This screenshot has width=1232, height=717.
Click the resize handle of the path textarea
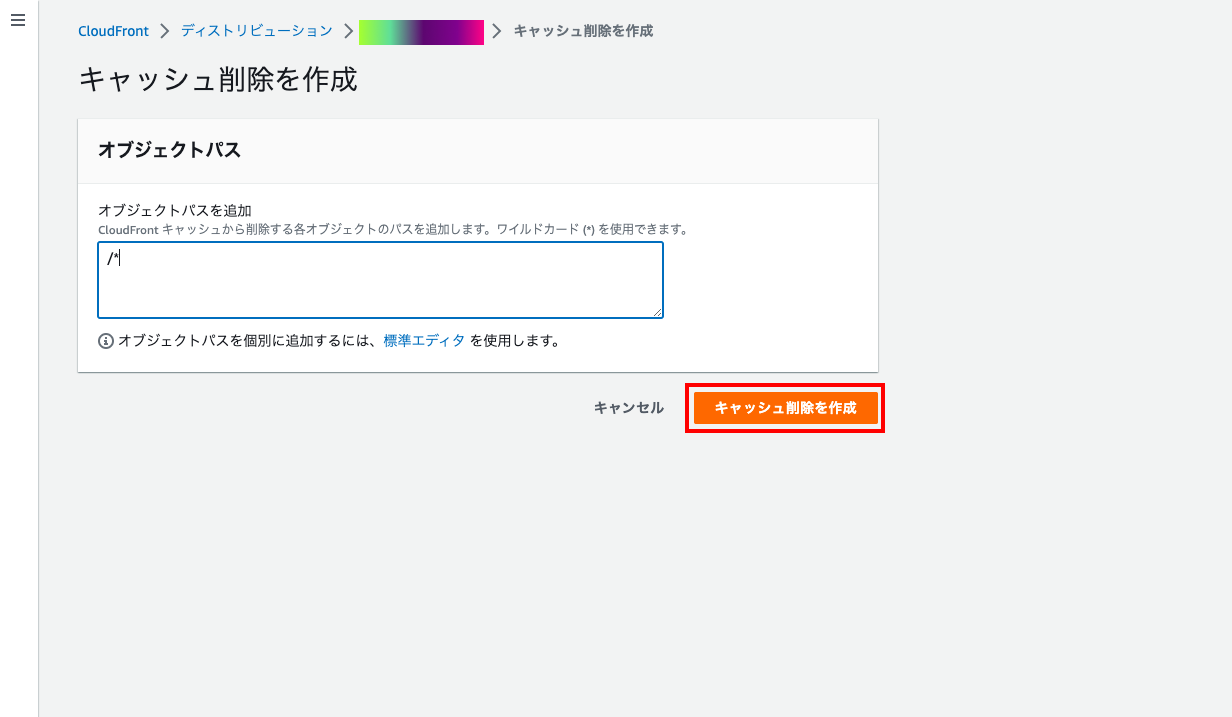(x=657, y=312)
